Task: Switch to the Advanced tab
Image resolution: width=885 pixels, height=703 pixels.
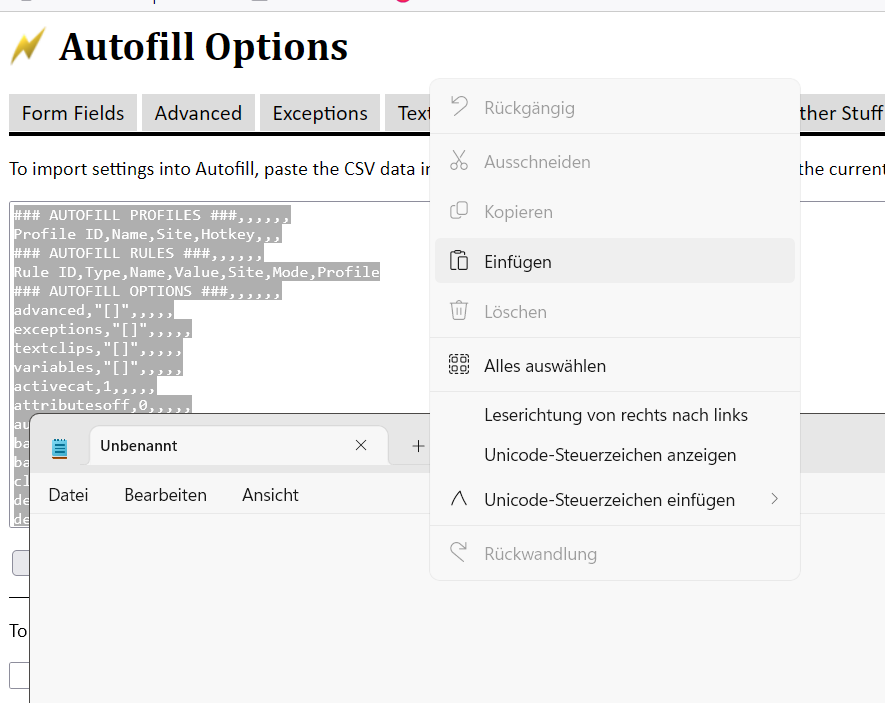Action: (x=198, y=113)
